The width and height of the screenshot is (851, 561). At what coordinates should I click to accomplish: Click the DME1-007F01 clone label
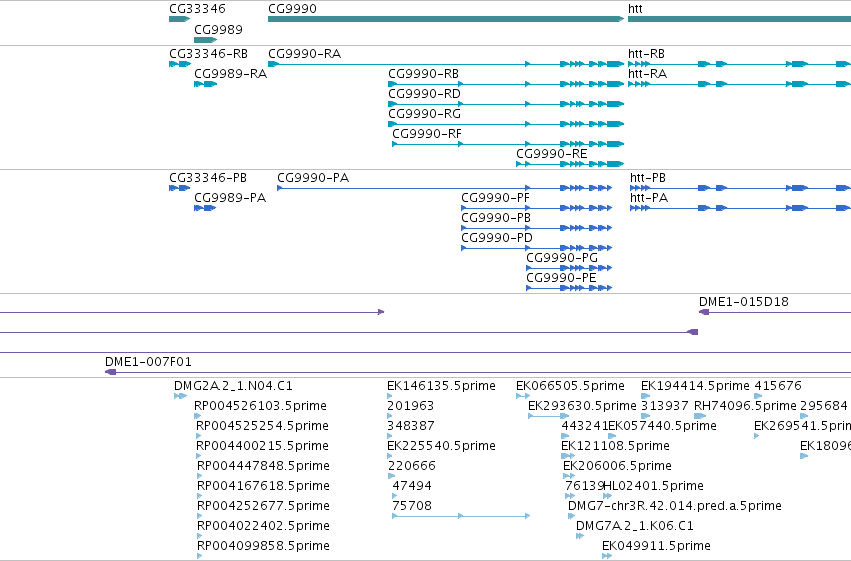coord(148,362)
